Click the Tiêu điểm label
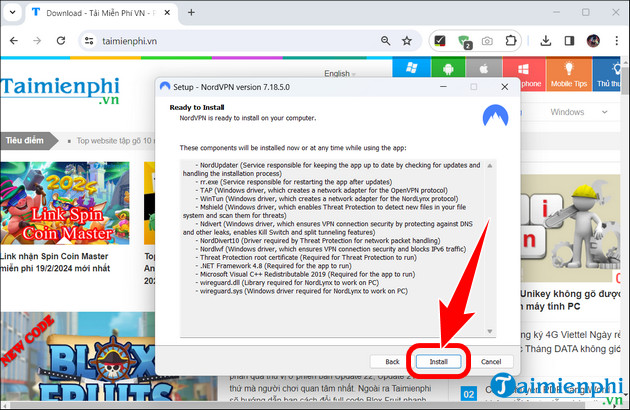The height and width of the screenshot is (410, 630). pos(25,141)
